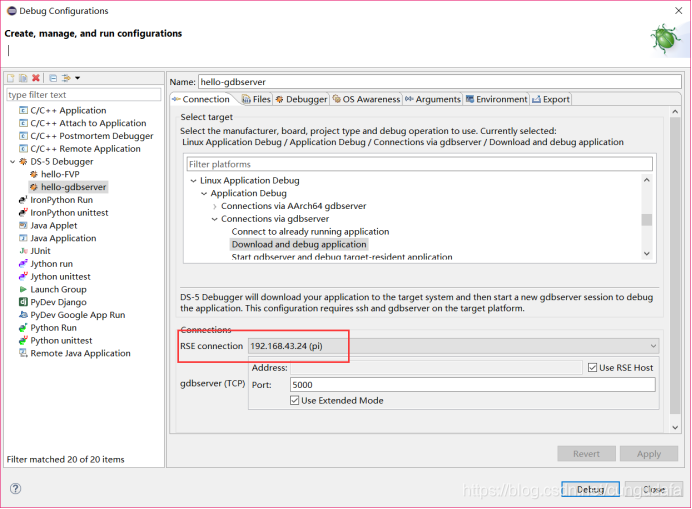
Task: Open the filter launch configurations menu arrow
Action: [x=78, y=78]
